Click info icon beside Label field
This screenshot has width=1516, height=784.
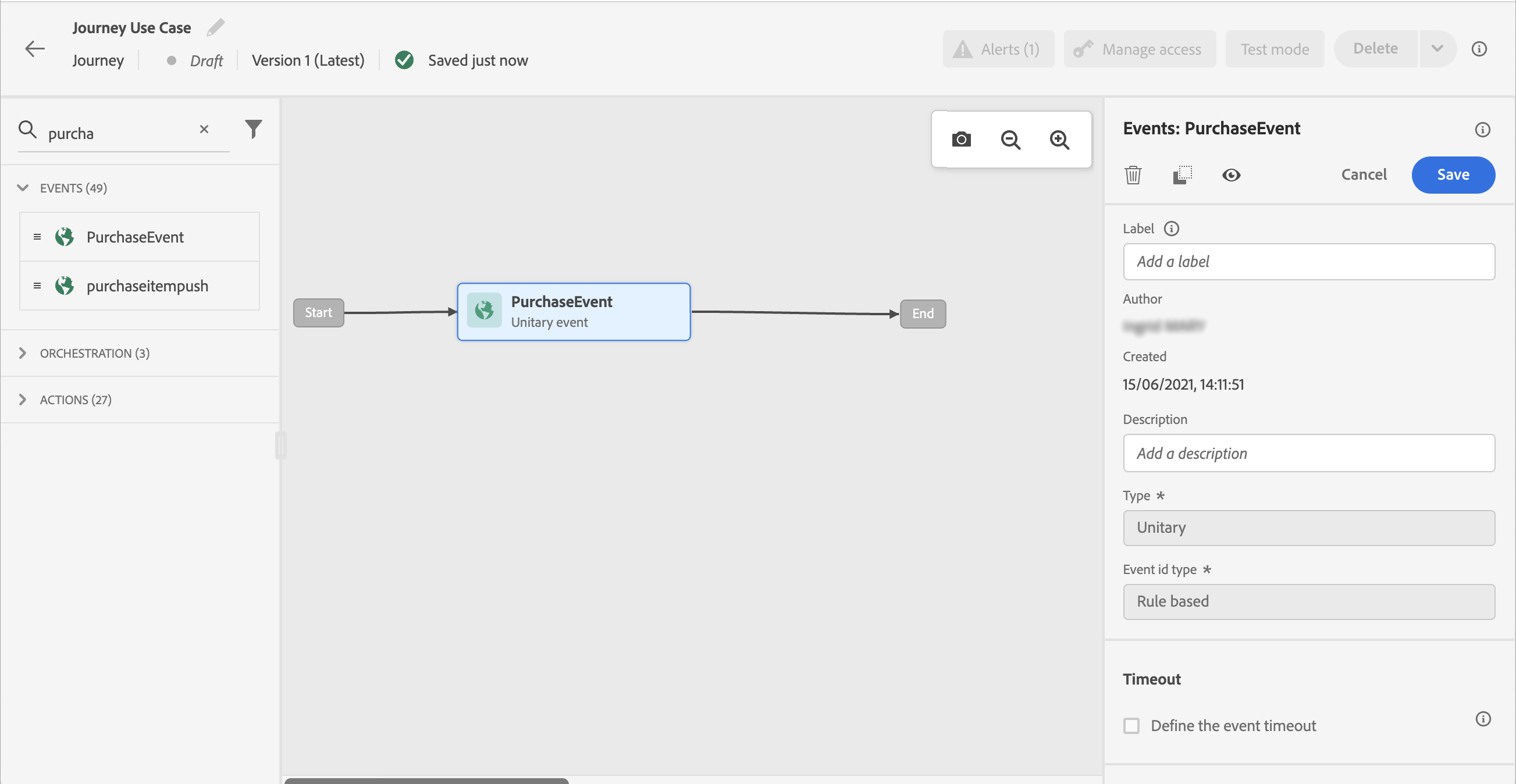pos(1171,229)
